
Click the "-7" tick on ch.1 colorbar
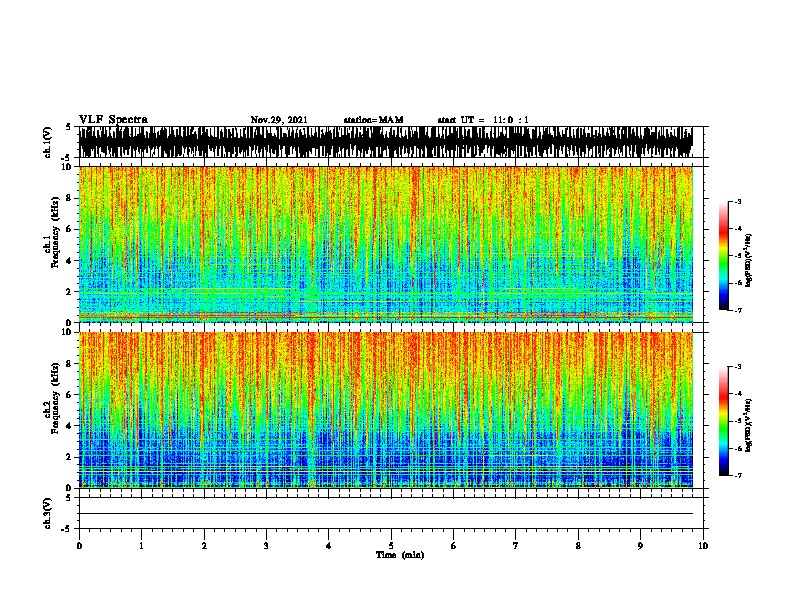coord(738,310)
